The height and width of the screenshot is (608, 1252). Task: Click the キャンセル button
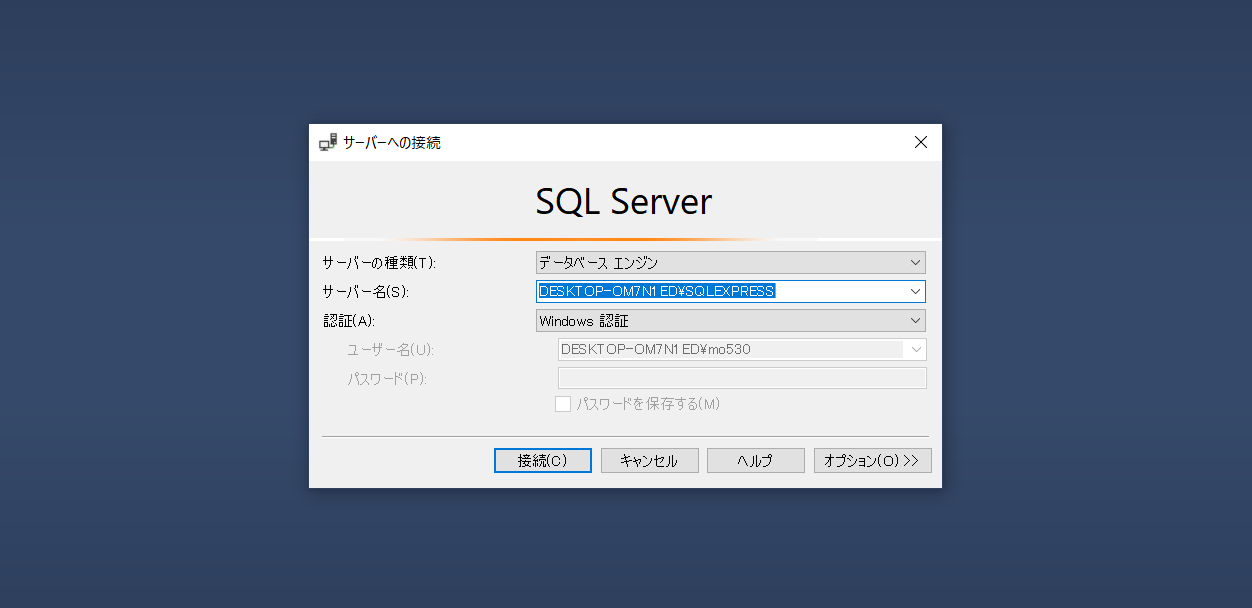point(650,461)
